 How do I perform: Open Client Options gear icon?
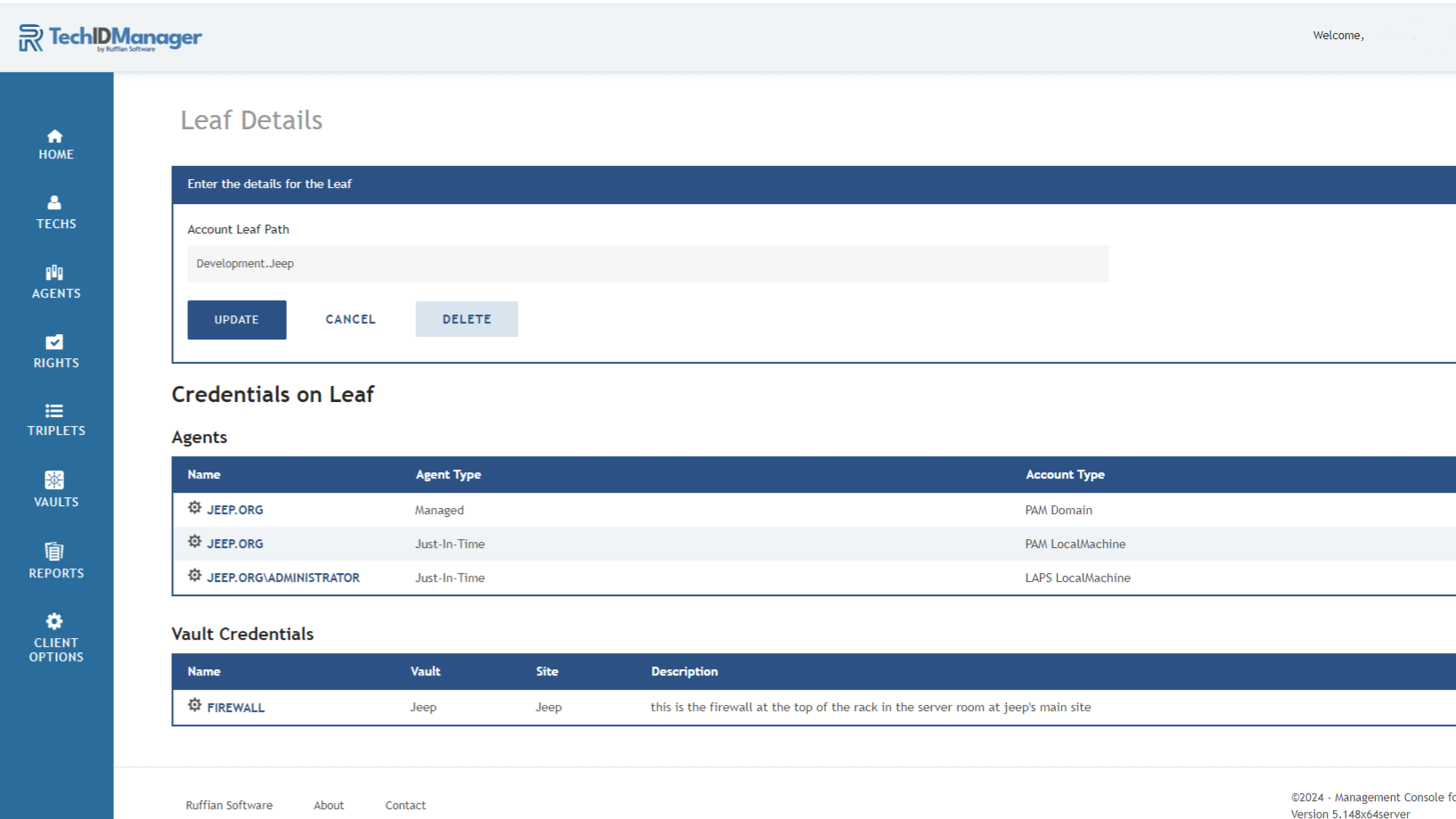click(54, 621)
